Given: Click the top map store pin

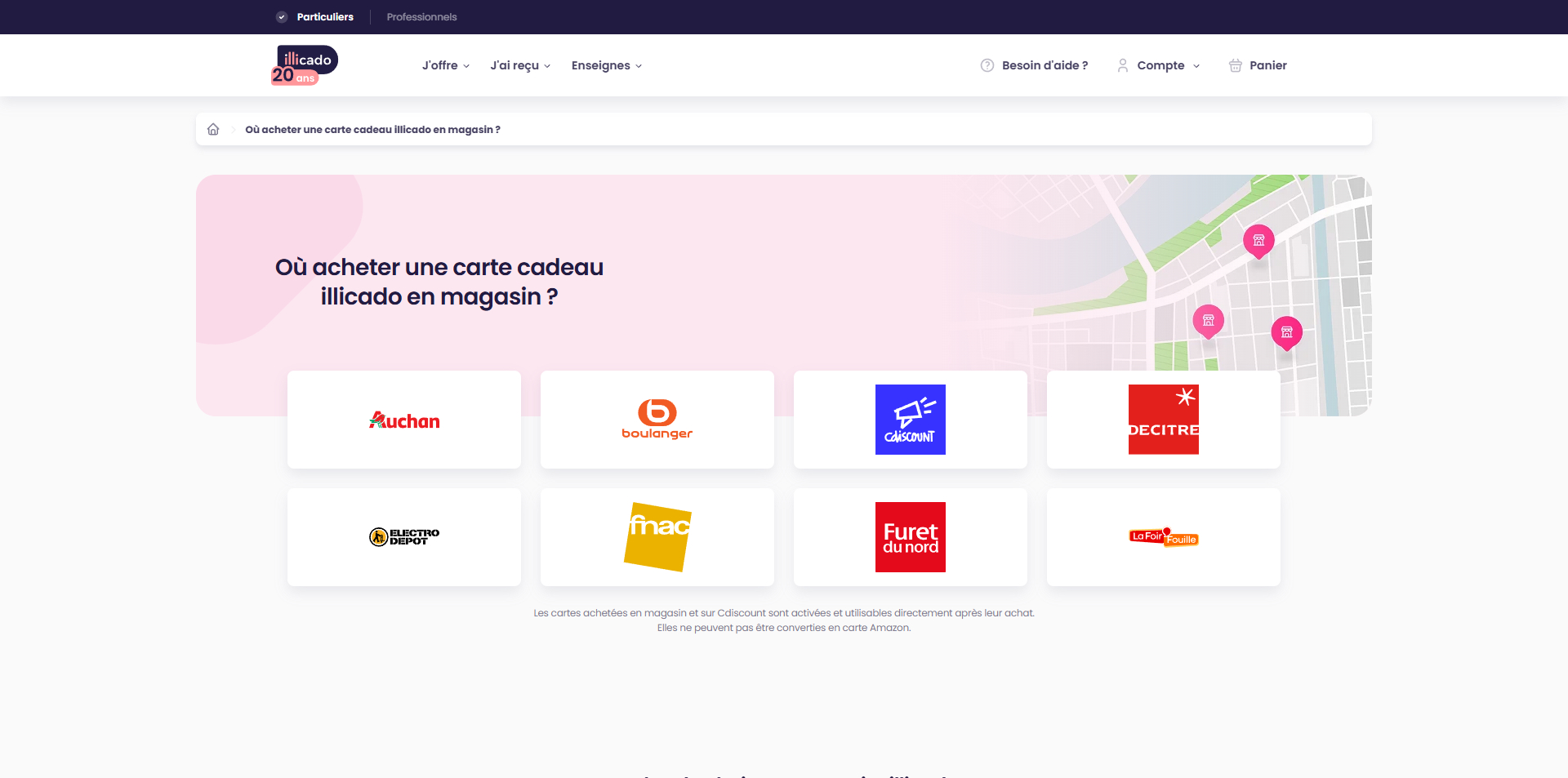Looking at the screenshot, I should coord(1258,241).
